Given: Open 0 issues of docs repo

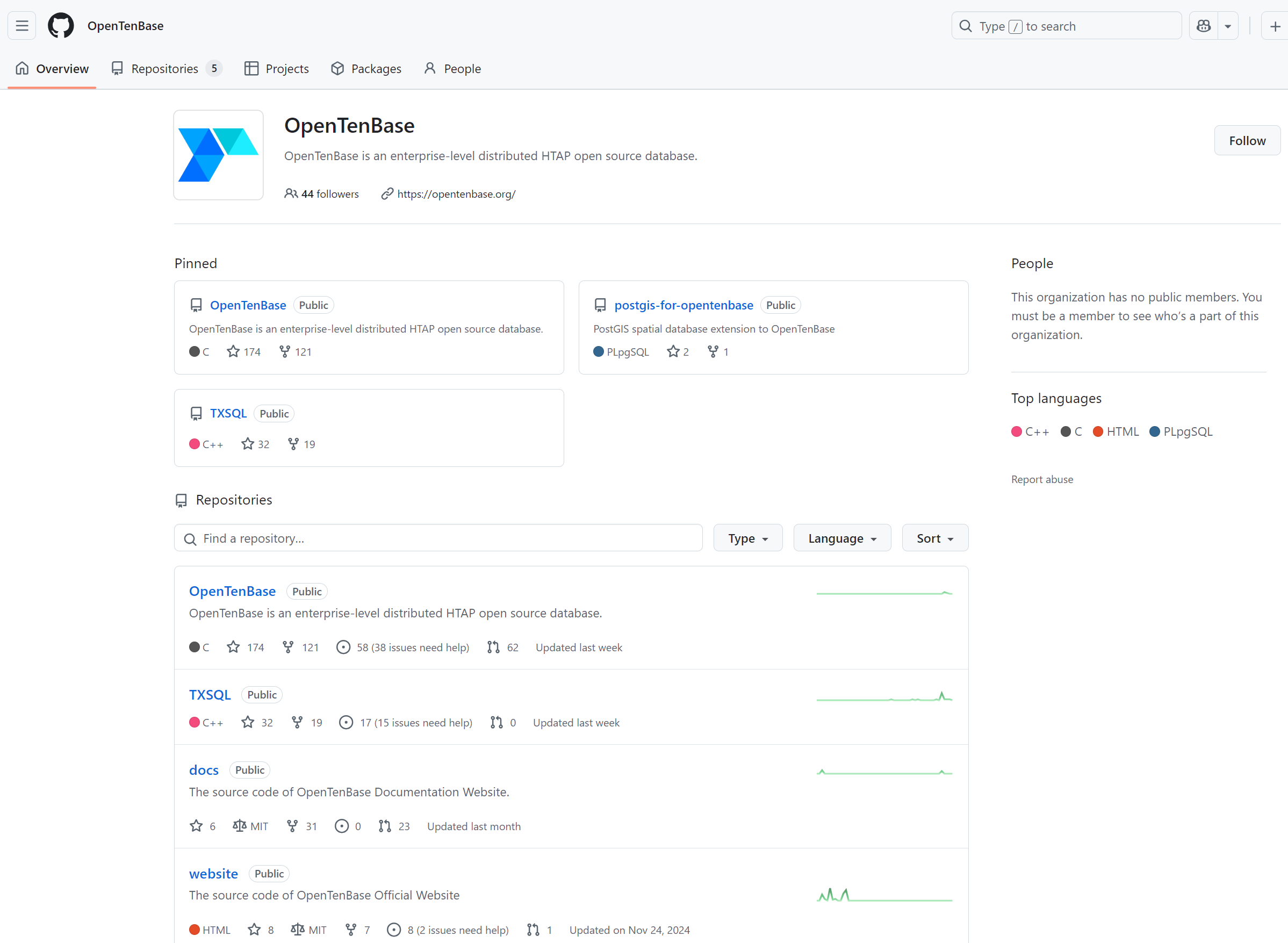Looking at the screenshot, I should click(348, 826).
